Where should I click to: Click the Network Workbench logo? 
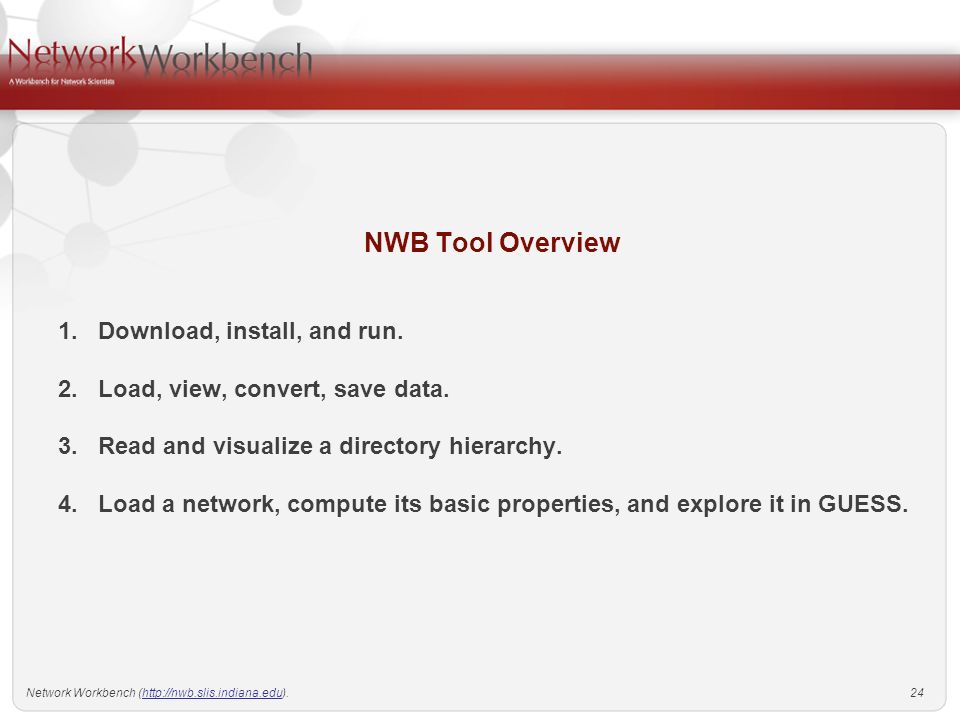click(160, 60)
